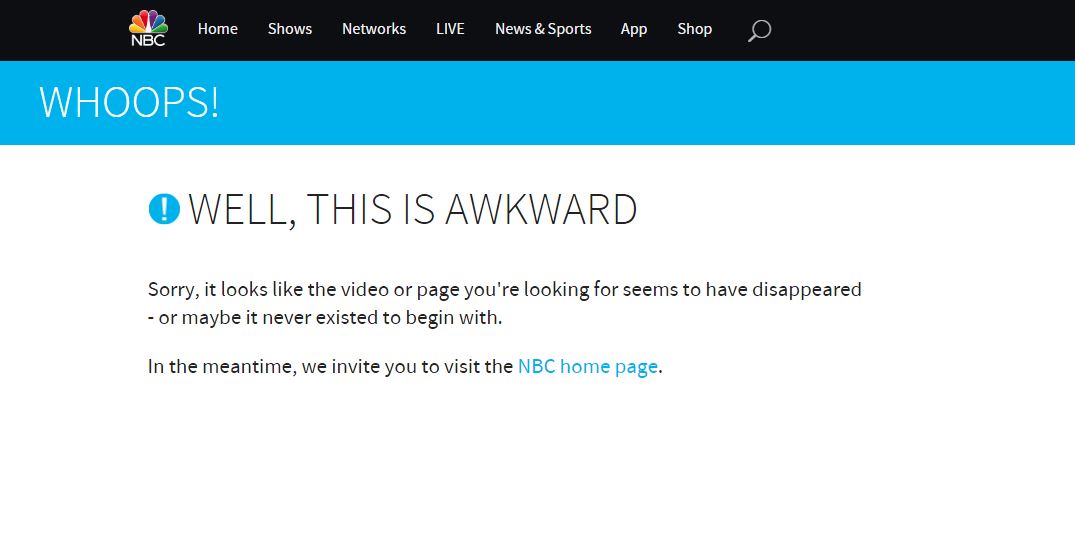
Task: Open the LIVE section
Action: (x=450, y=29)
